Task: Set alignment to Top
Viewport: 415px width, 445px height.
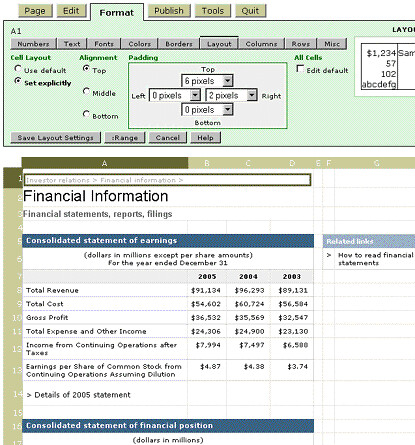Action: click(86, 69)
